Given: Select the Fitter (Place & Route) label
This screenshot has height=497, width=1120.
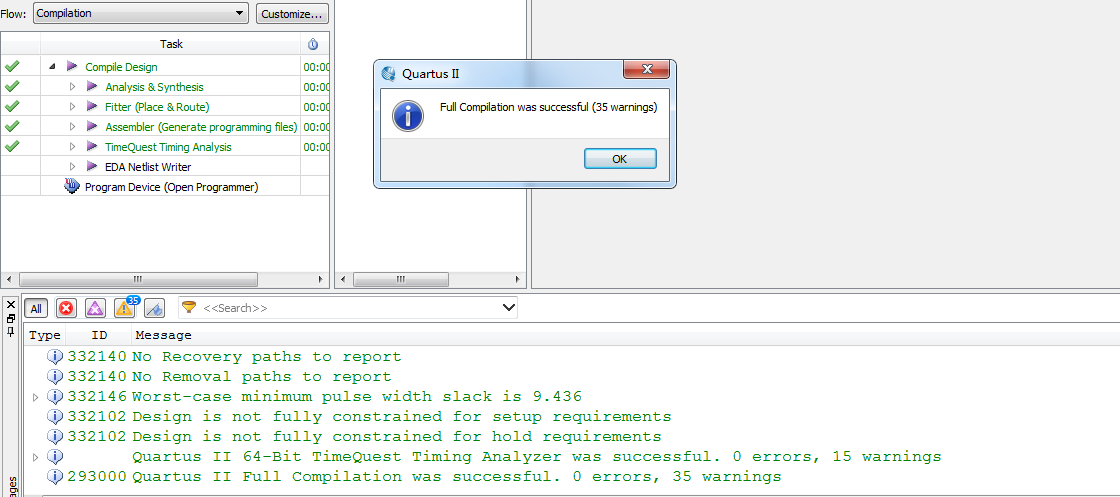Looking at the screenshot, I should [x=157, y=106].
